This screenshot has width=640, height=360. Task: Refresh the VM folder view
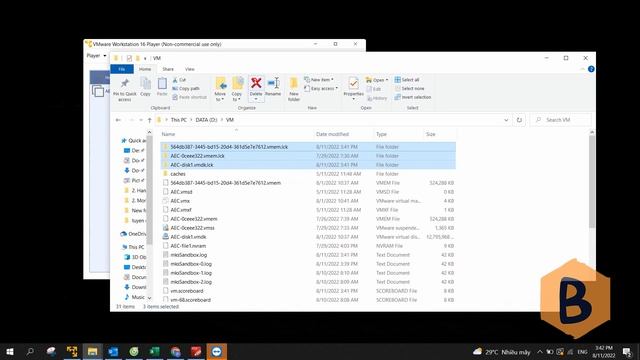coord(519,120)
